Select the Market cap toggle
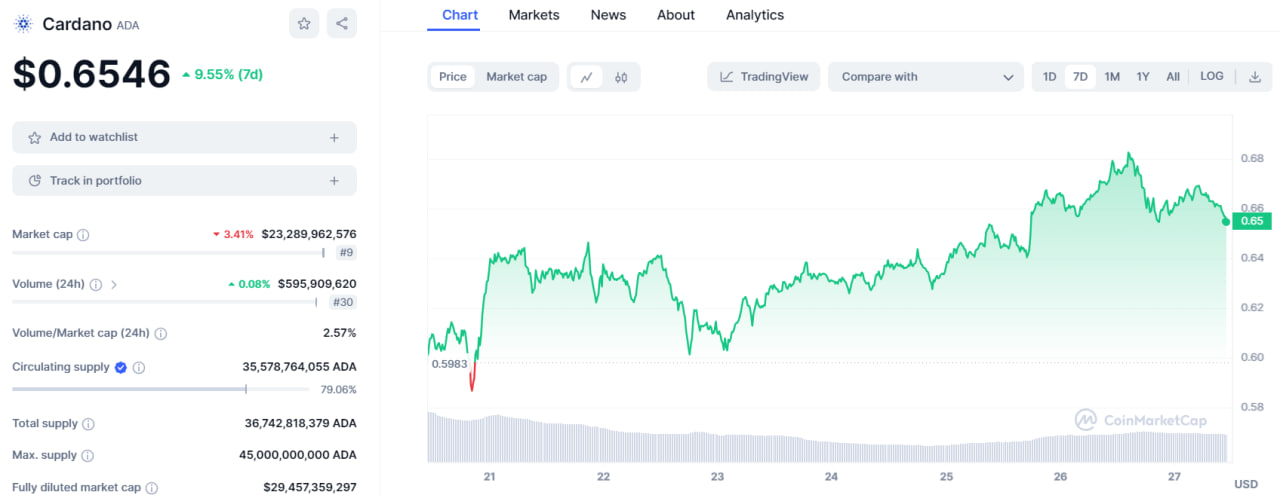This screenshot has width=1280, height=495. pos(516,77)
